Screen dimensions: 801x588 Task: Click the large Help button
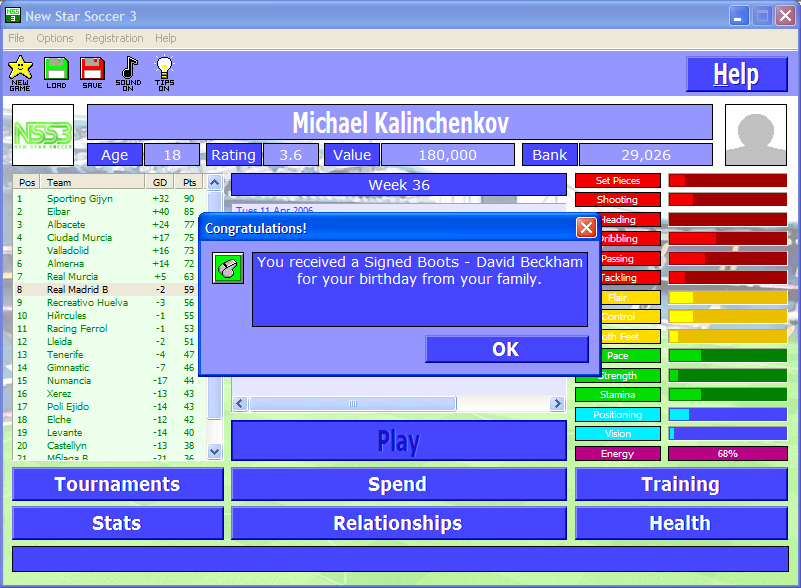[735, 75]
